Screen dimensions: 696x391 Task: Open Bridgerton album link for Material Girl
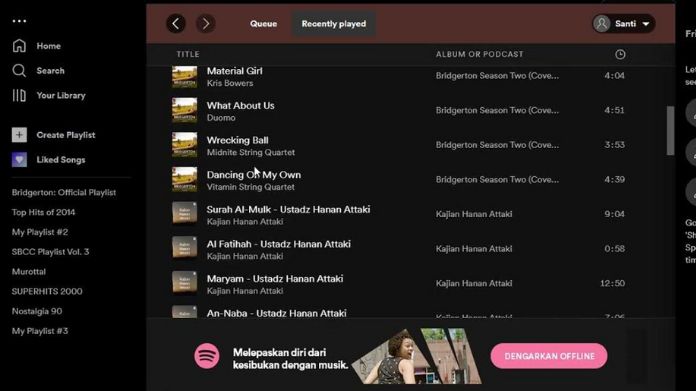click(497, 76)
